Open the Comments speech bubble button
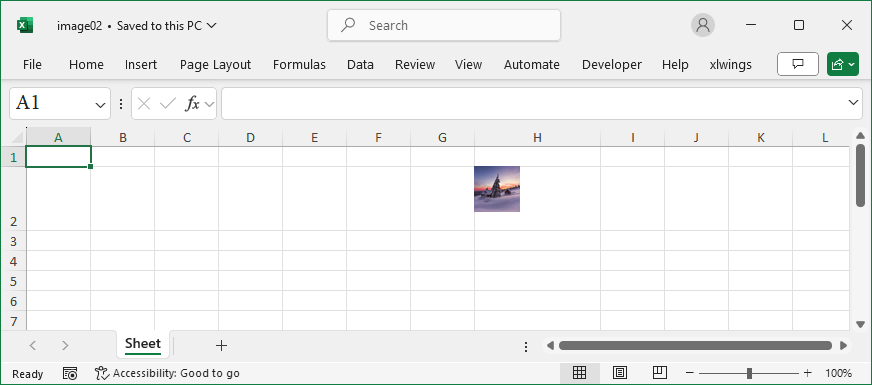Viewport: 872px width, 385px height. [797, 65]
